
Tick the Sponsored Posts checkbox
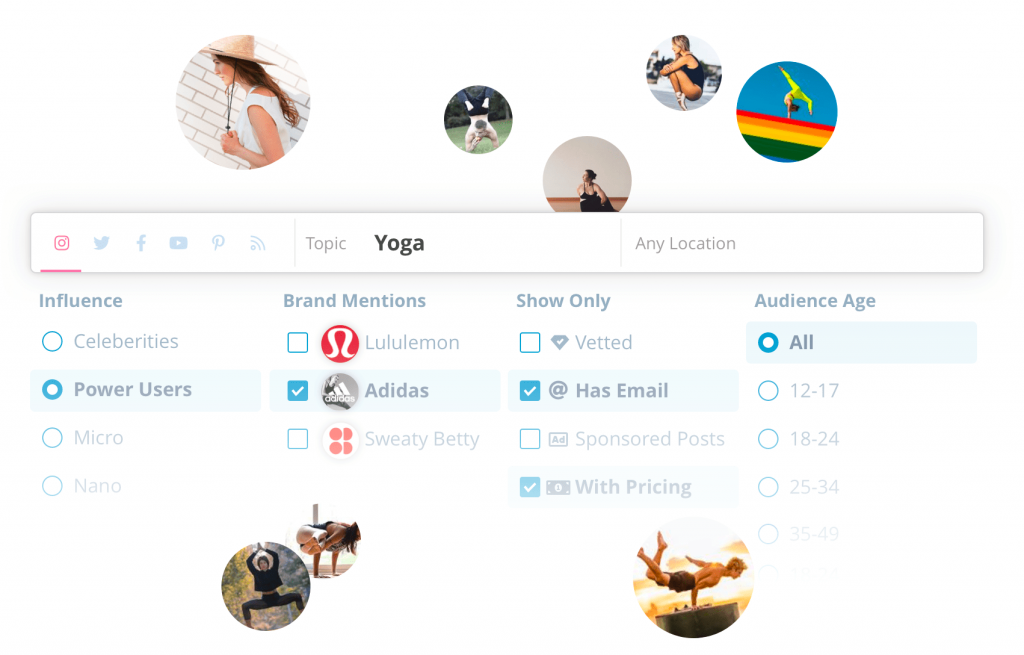(x=530, y=439)
